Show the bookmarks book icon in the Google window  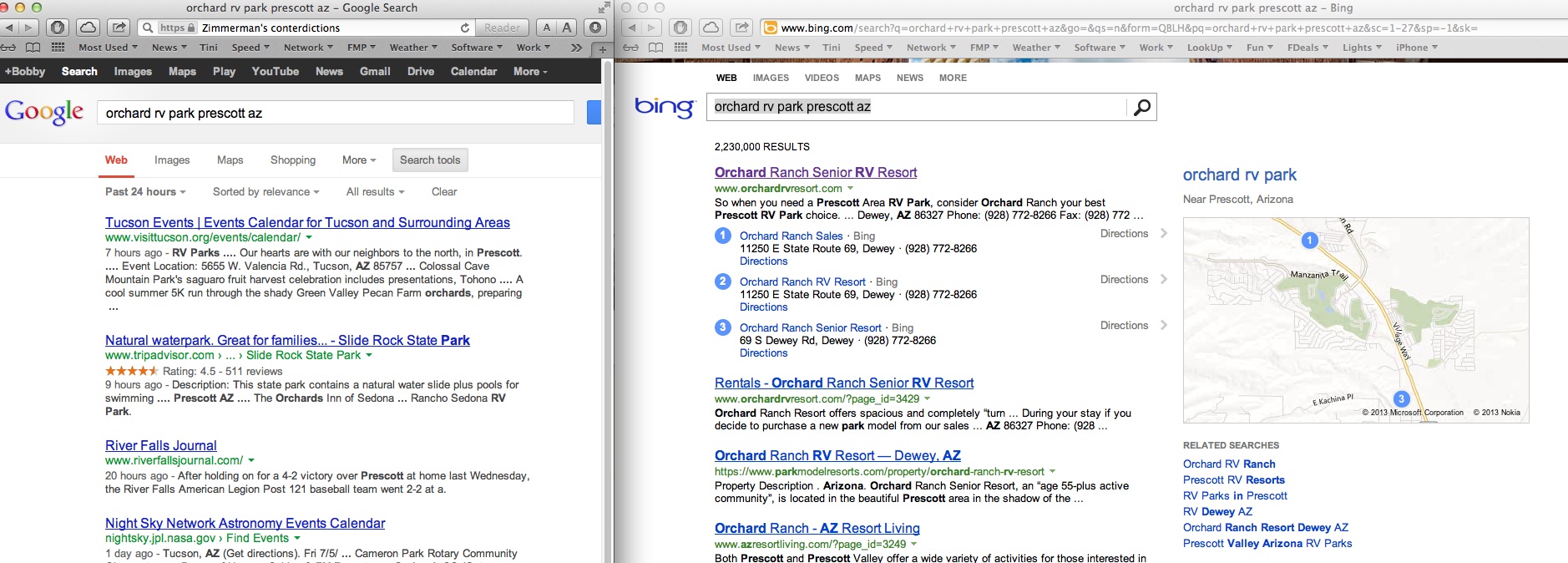pos(33,48)
